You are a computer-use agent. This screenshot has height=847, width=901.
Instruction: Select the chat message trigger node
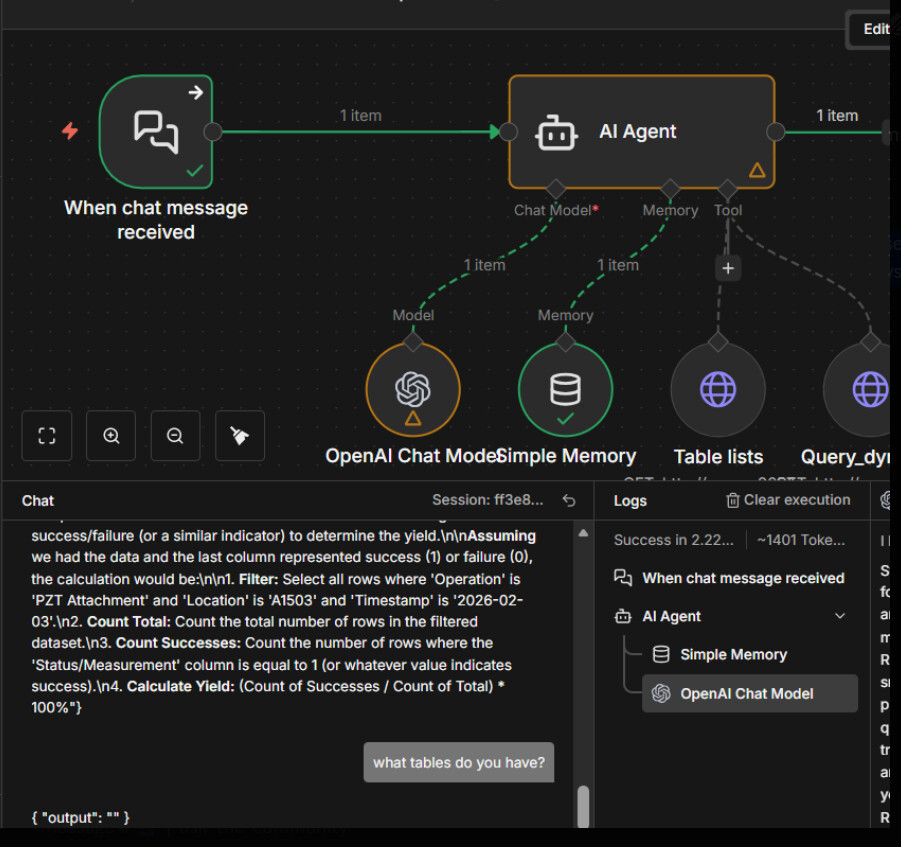(x=156, y=131)
